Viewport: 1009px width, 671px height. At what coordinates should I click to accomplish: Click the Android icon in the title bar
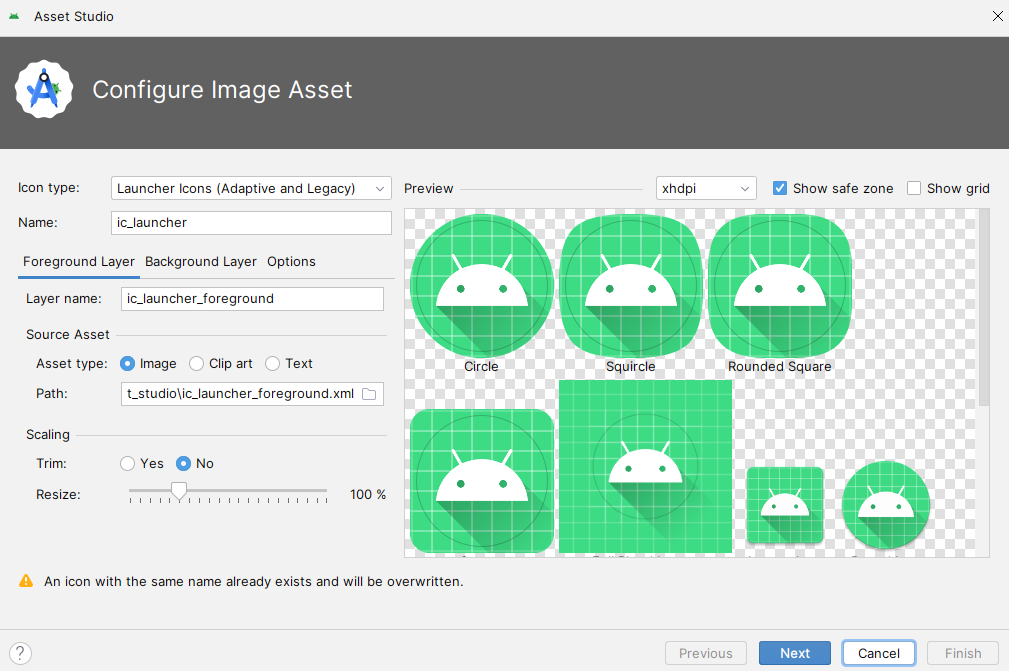pyautogui.click(x=14, y=16)
